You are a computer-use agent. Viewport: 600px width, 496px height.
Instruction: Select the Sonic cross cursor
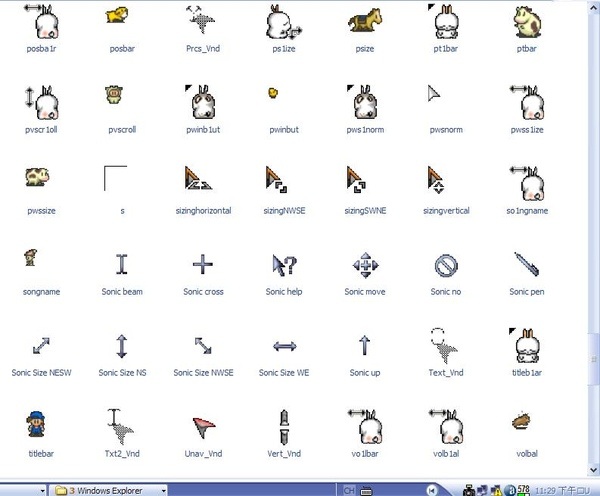[202, 264]
